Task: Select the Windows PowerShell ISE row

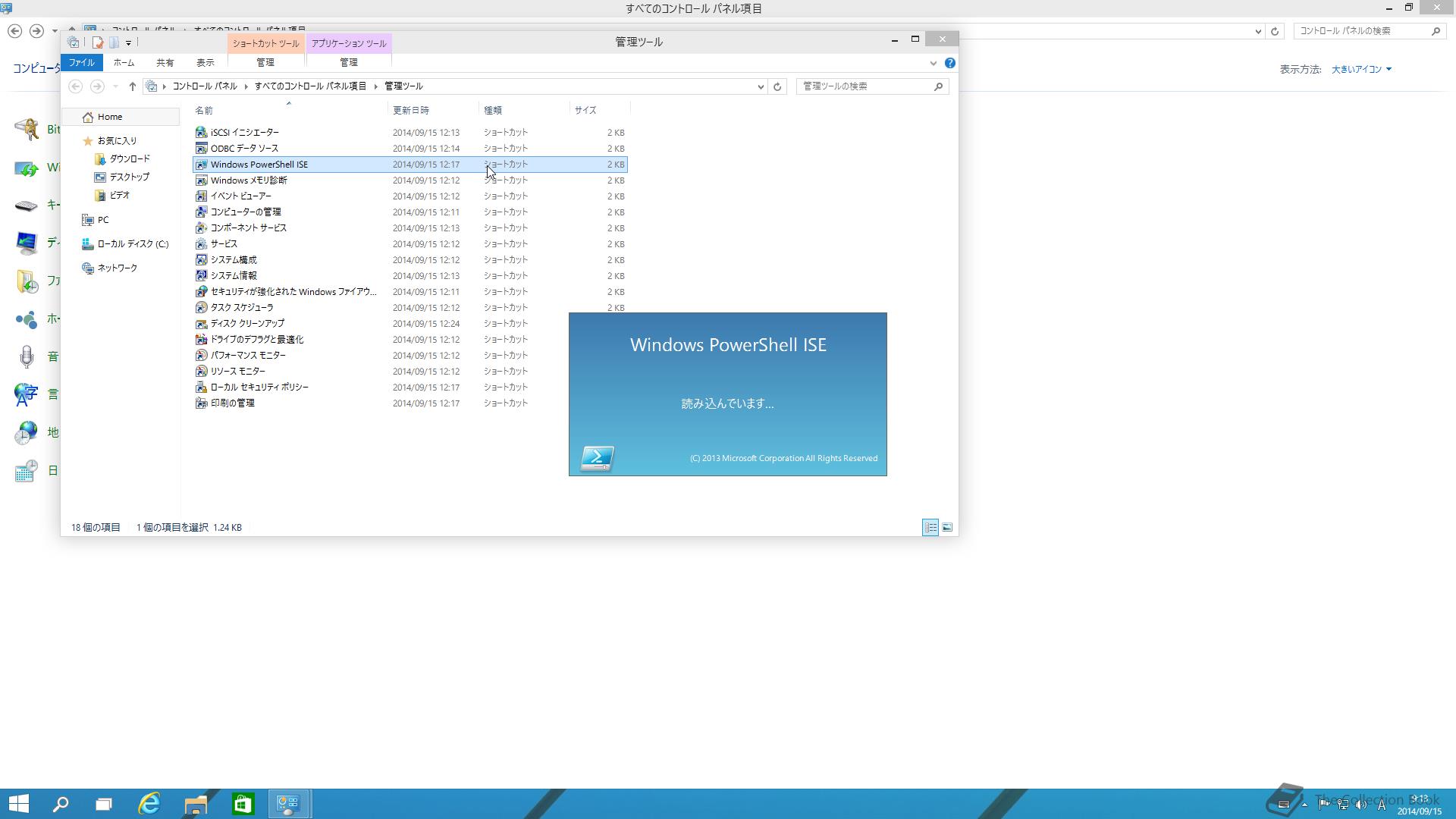Action: point(410,165)
